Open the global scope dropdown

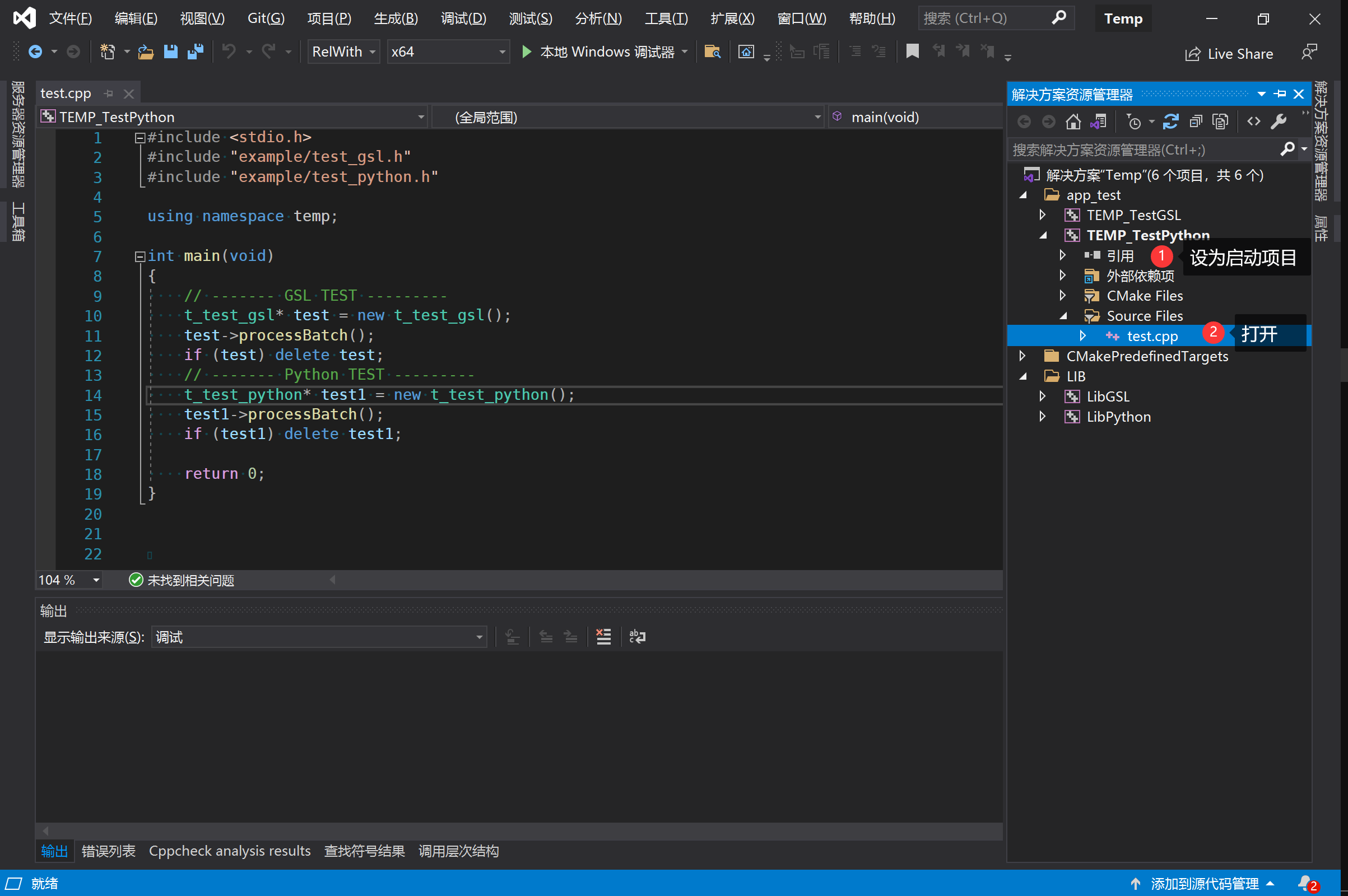coord(628,117)
